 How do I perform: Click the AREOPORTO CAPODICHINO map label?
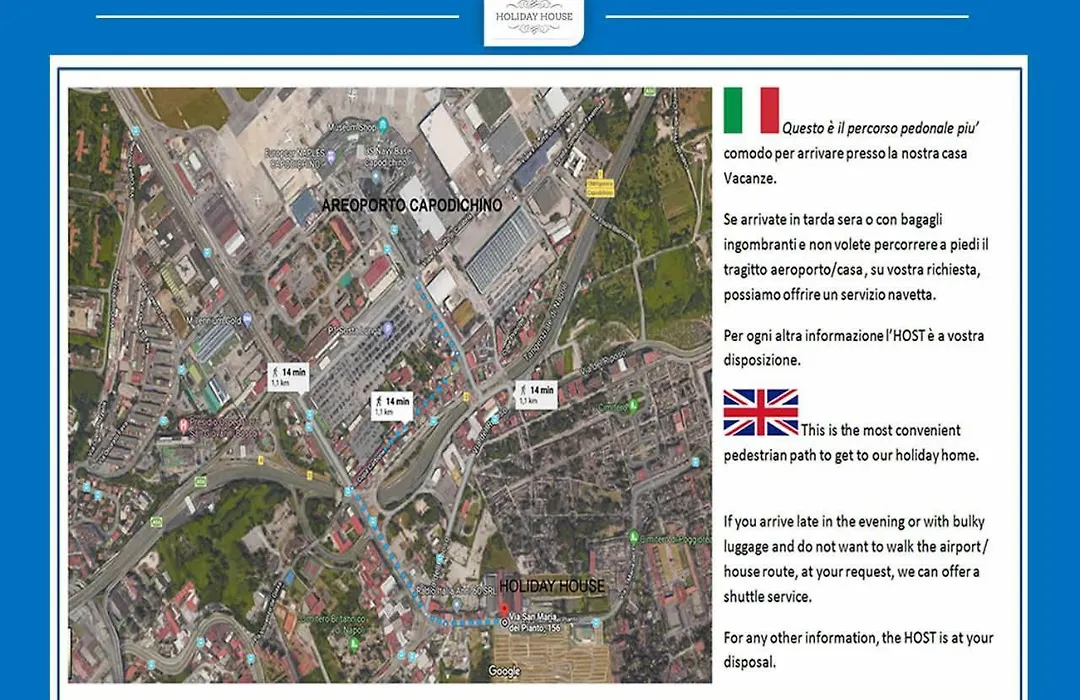pyautogui.click(x=412, y=205)
